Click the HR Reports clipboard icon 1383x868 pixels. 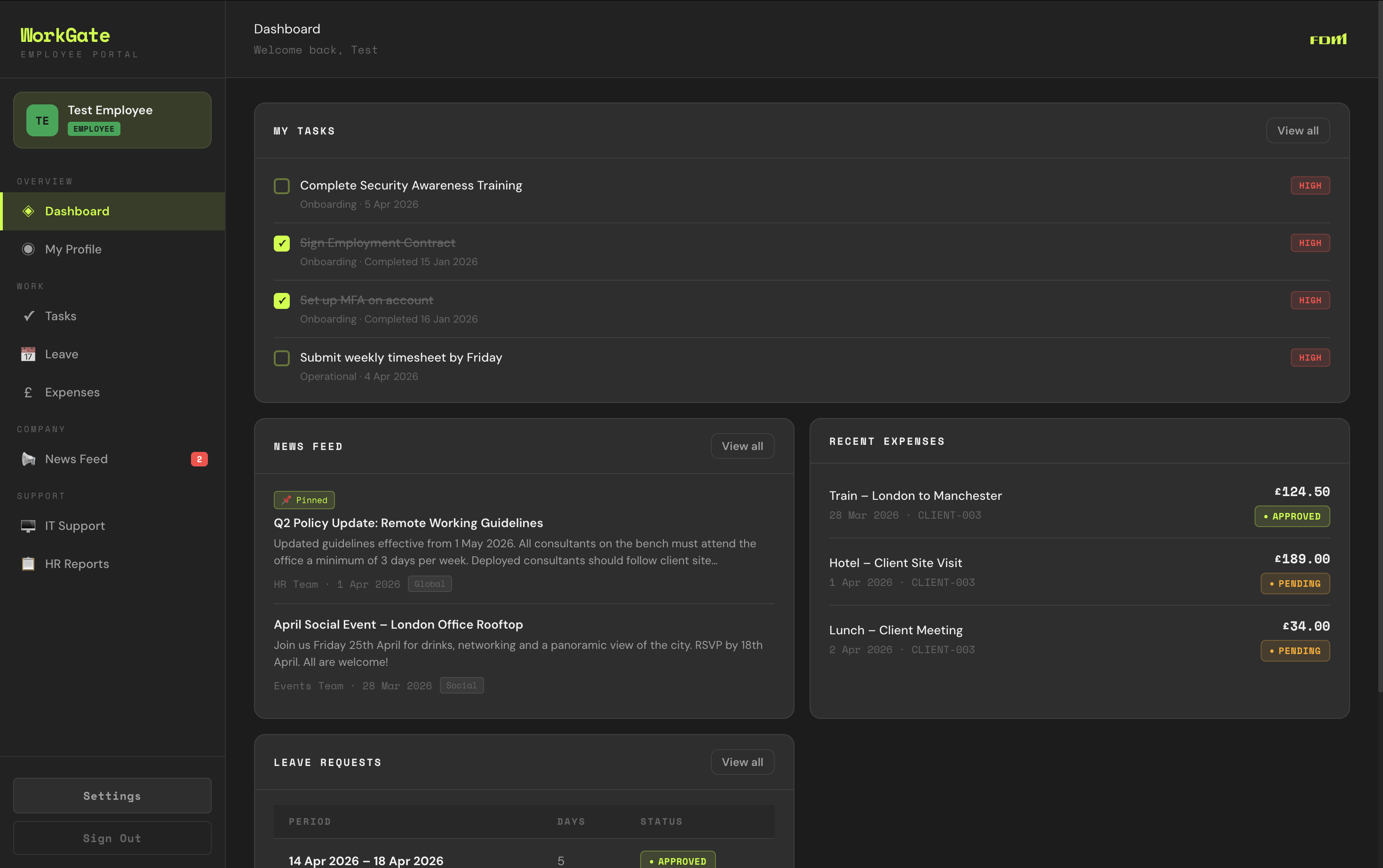pyautogui.click(x=28, y=564)
